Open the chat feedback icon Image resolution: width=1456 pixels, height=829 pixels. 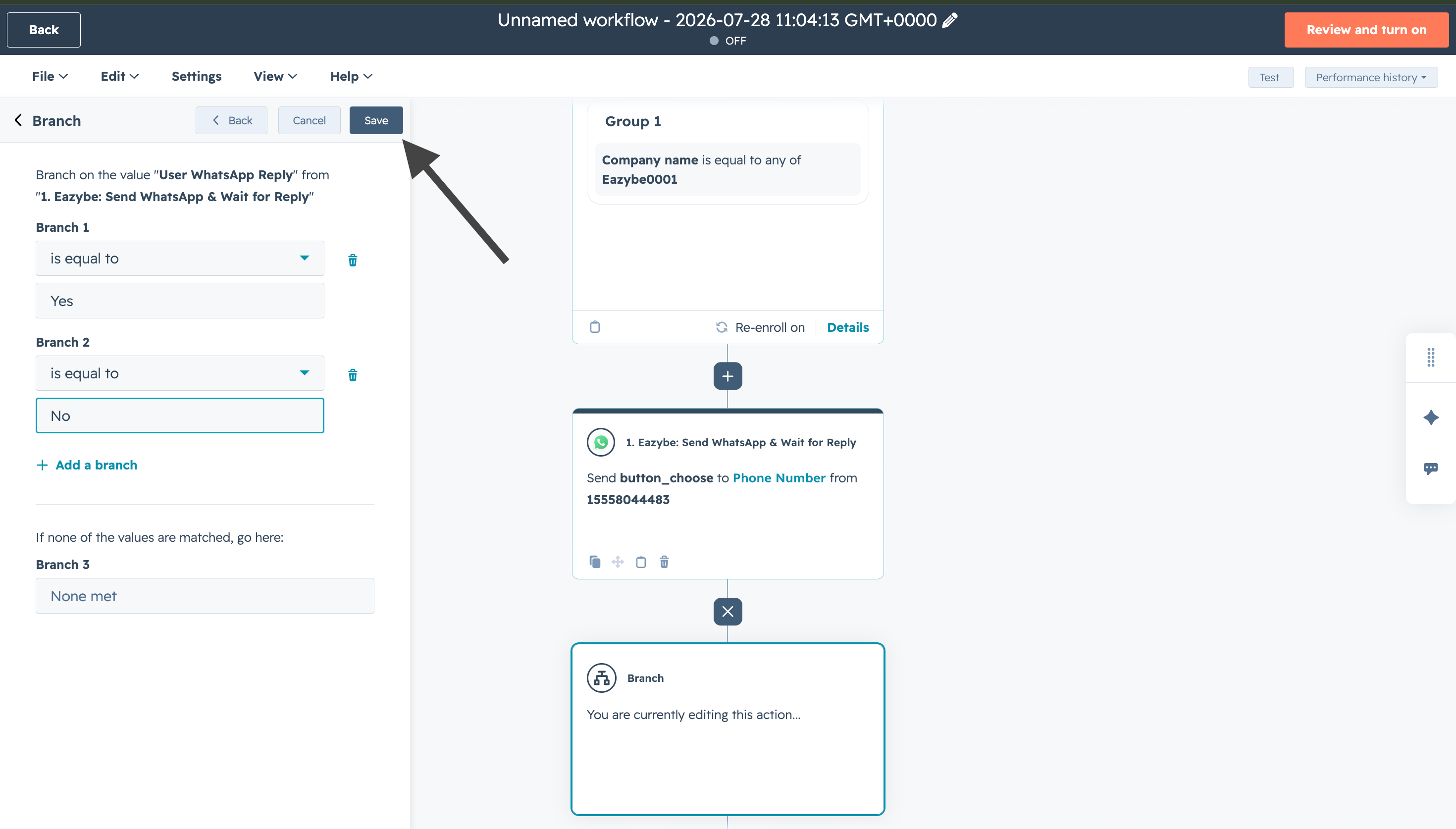pyautogui.click(x=1430, y=468)
